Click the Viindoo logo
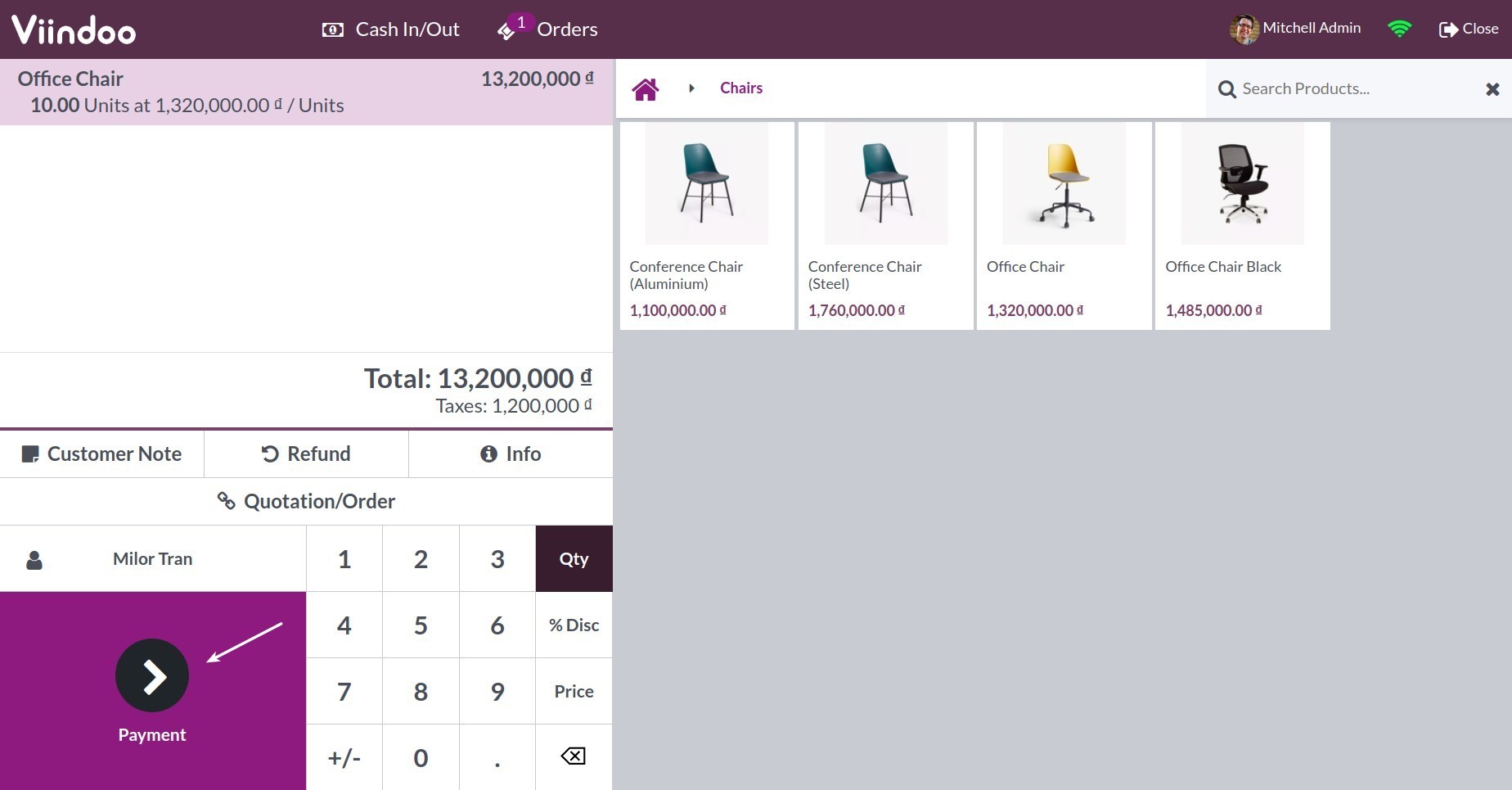The width and height of the screenshot is (1512, 790). [74, 29]
